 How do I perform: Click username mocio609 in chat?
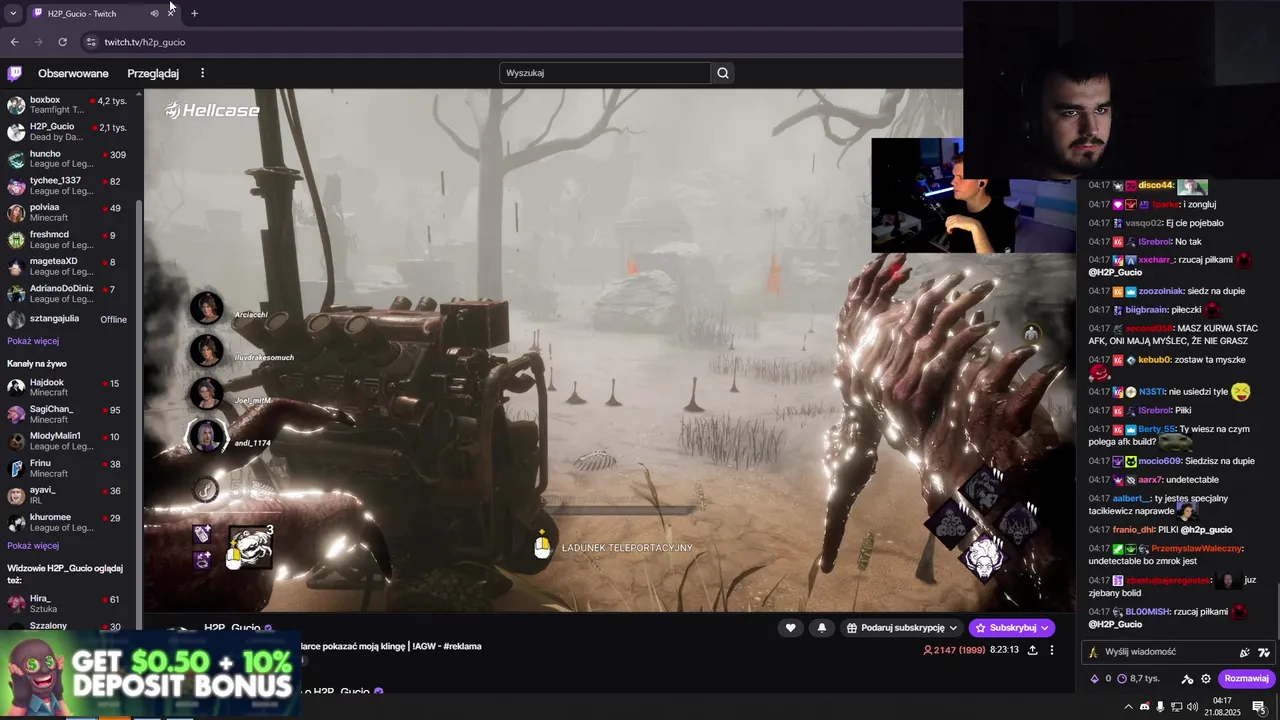(x=1159, y=461)
